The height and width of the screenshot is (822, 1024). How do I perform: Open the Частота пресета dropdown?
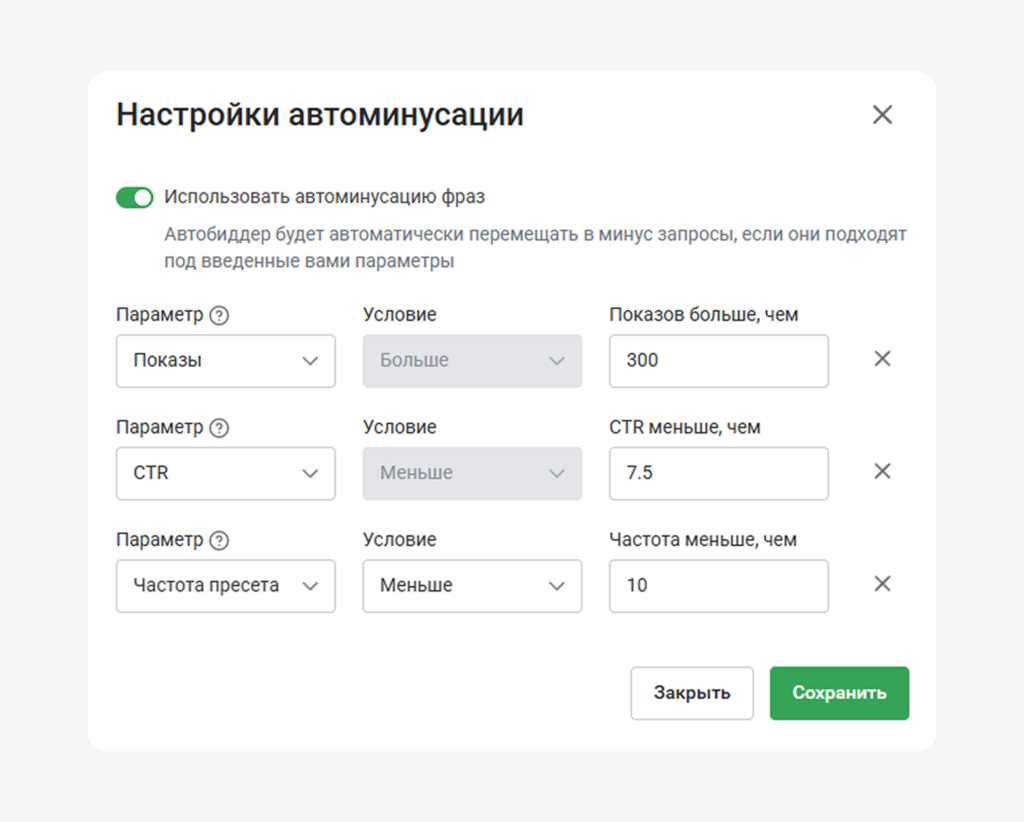coord(225,586)
